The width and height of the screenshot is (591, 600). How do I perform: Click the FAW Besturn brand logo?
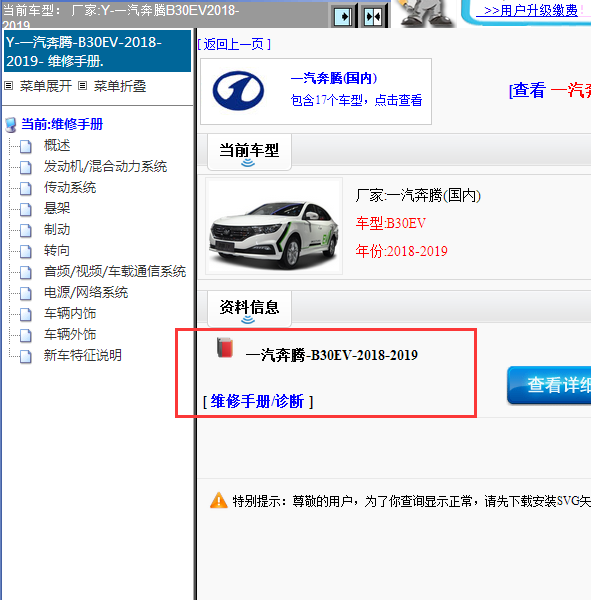[x=238, y=91]
